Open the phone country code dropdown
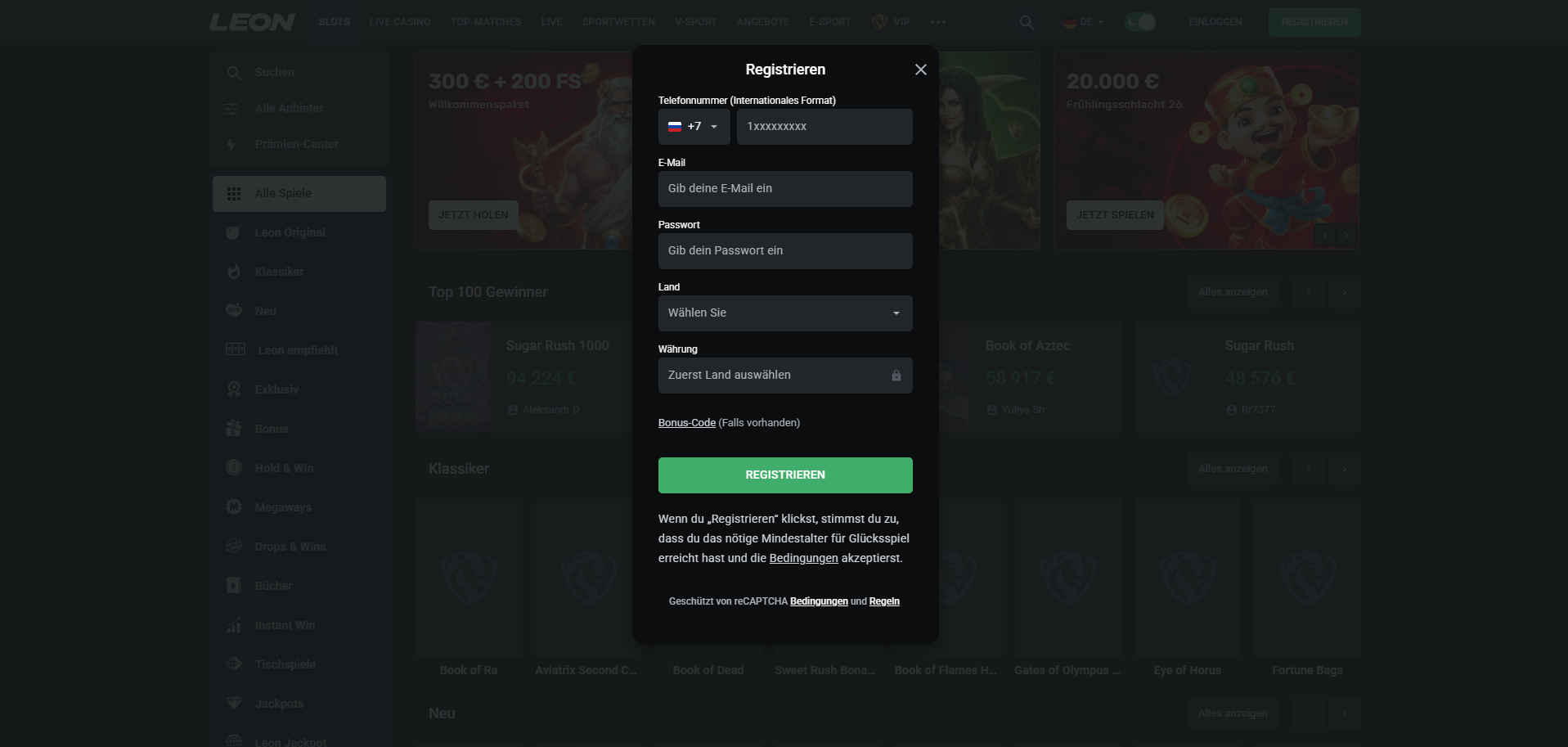The width and height of the screenshot is (1568, 747). (x=694, y=127)
